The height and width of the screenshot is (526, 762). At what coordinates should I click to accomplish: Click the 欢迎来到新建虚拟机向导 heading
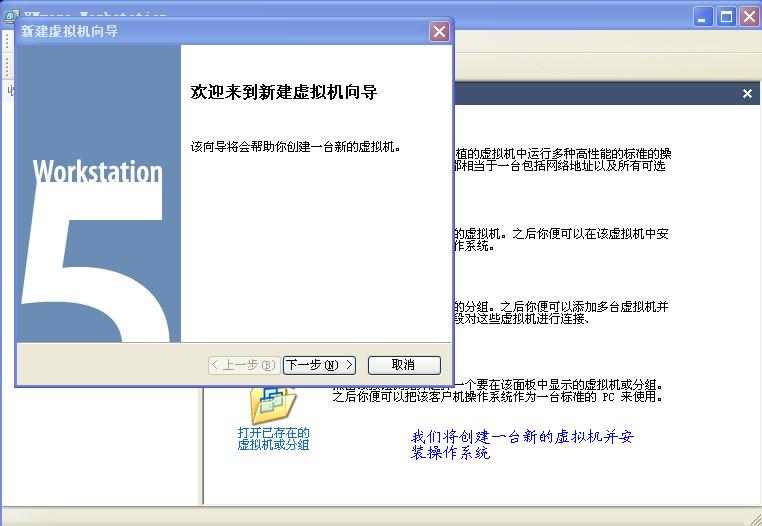pos(283,92)
